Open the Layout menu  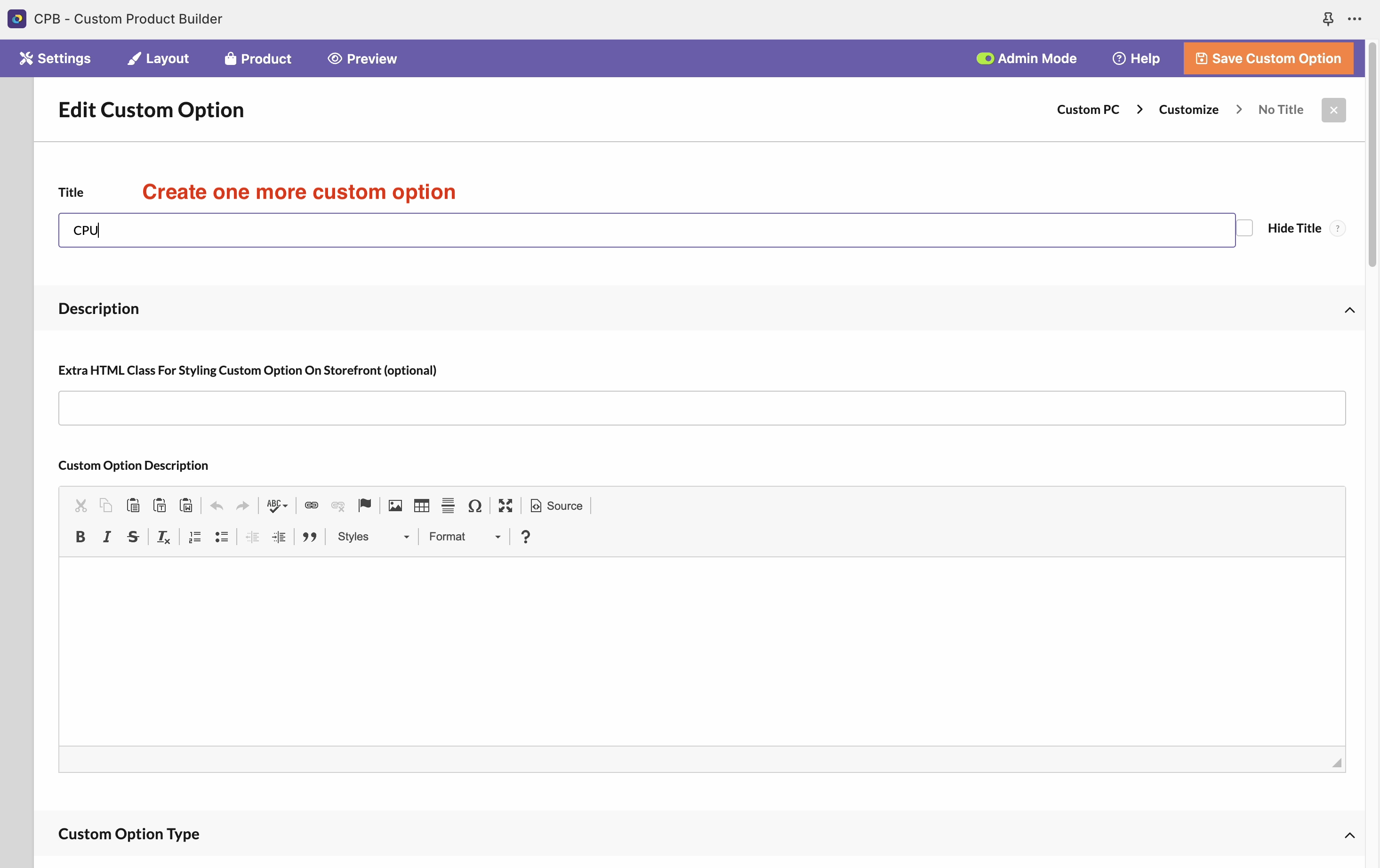click(x=158, y=58)
